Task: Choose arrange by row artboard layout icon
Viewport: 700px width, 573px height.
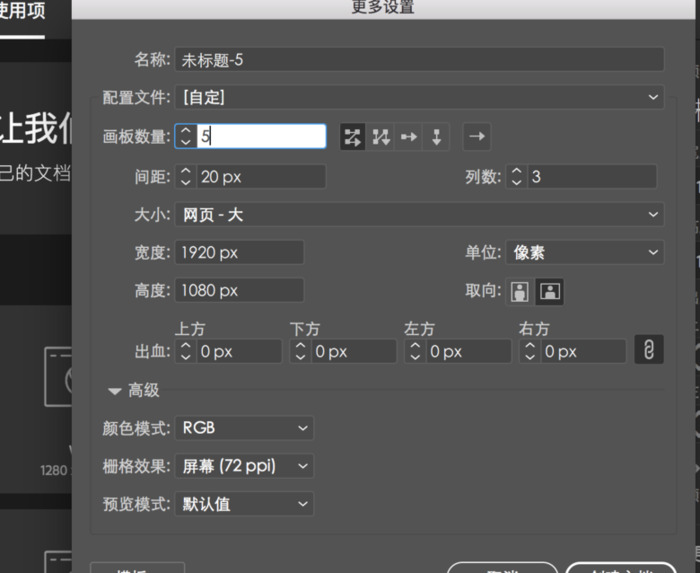Action: point(408,137)
